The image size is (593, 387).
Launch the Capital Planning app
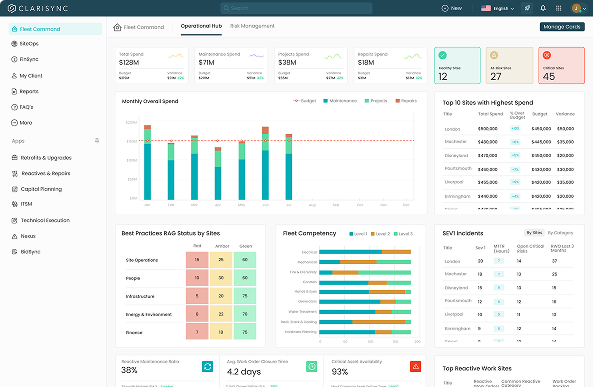(37, 189)
